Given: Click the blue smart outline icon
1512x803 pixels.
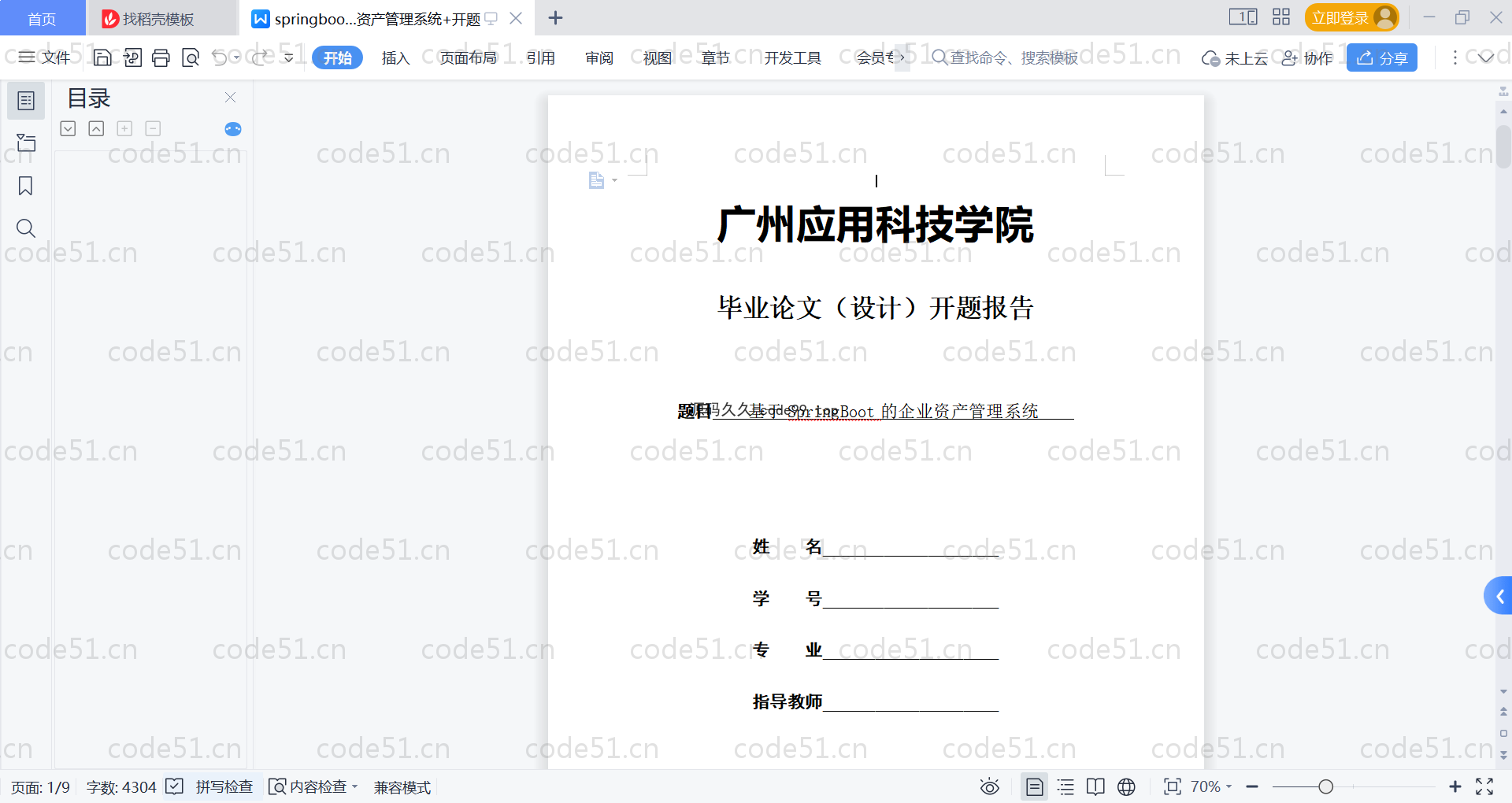Looking at the screenshot, I should [233, 129].
